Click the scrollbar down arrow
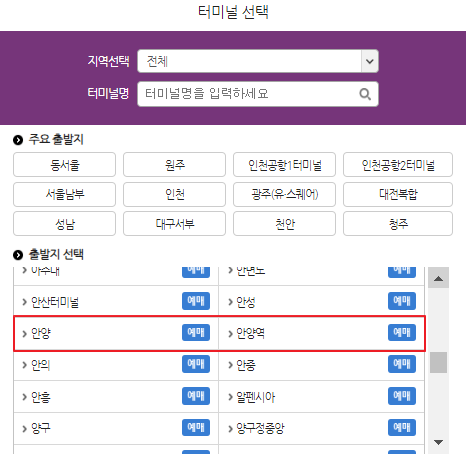The width and height of the screenshot is (466, 464). [x=438, y=442]
